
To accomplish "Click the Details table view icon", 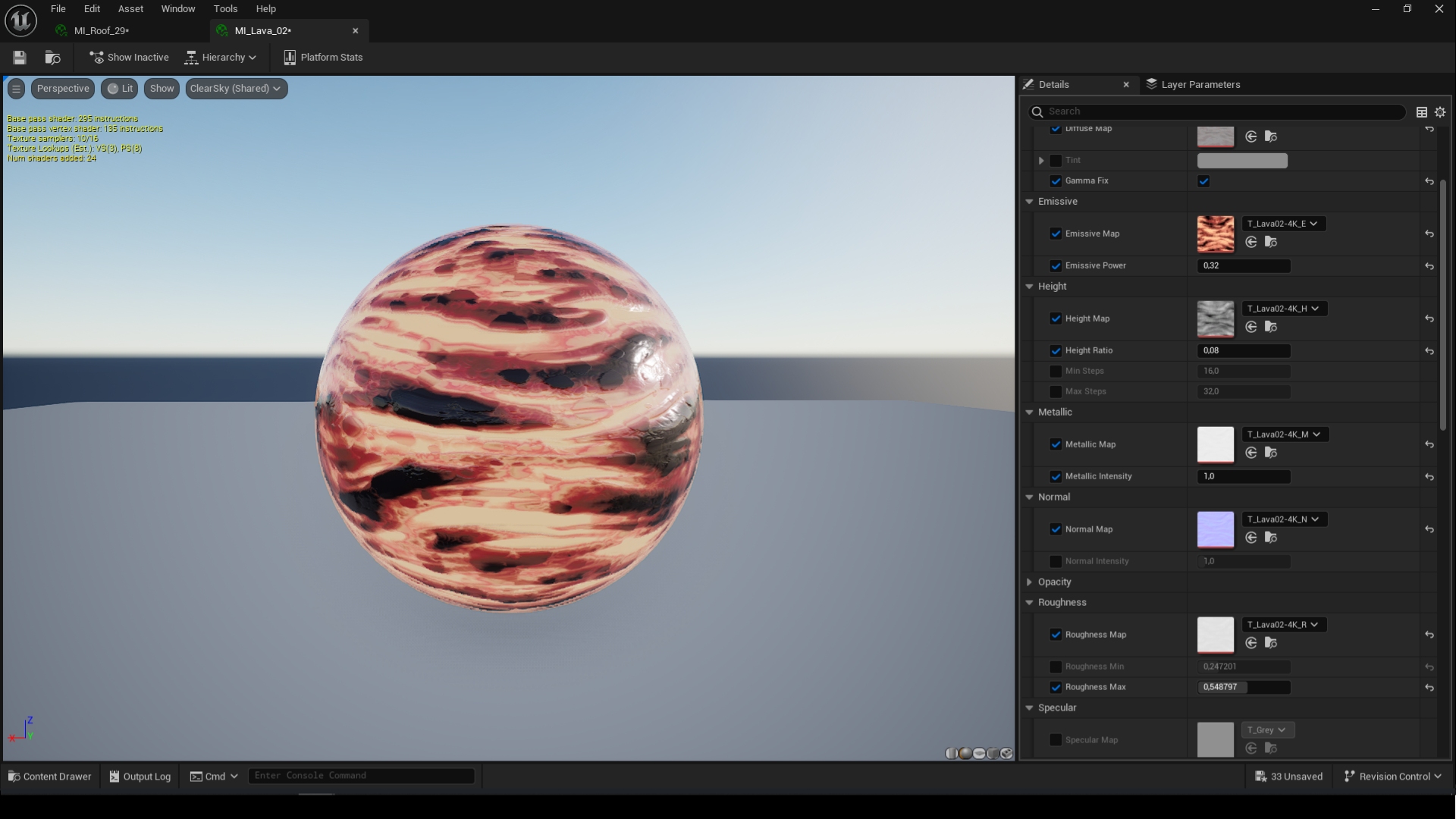I will (x=1422, y=112).
